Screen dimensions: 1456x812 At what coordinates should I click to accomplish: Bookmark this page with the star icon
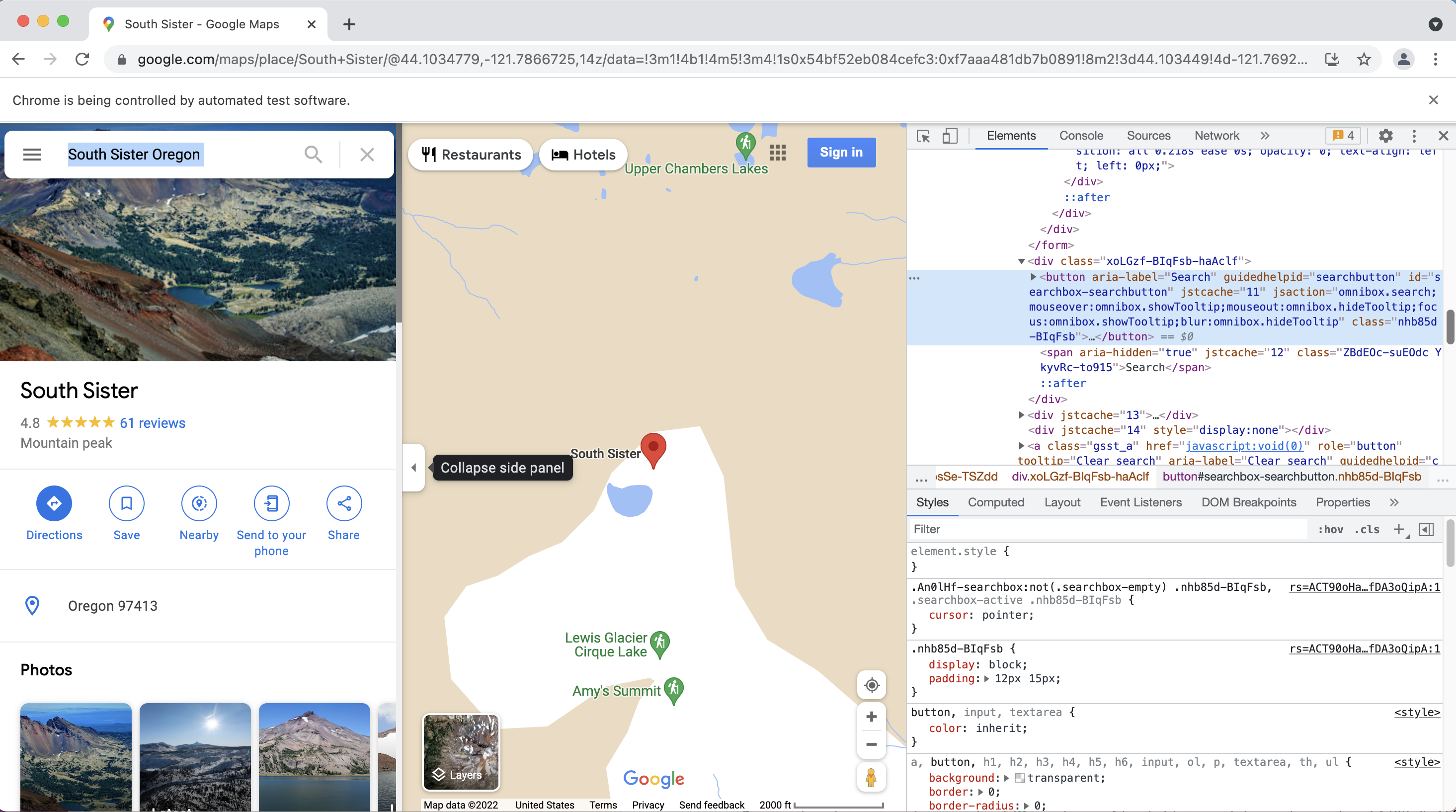click(x=1364, y=59)
